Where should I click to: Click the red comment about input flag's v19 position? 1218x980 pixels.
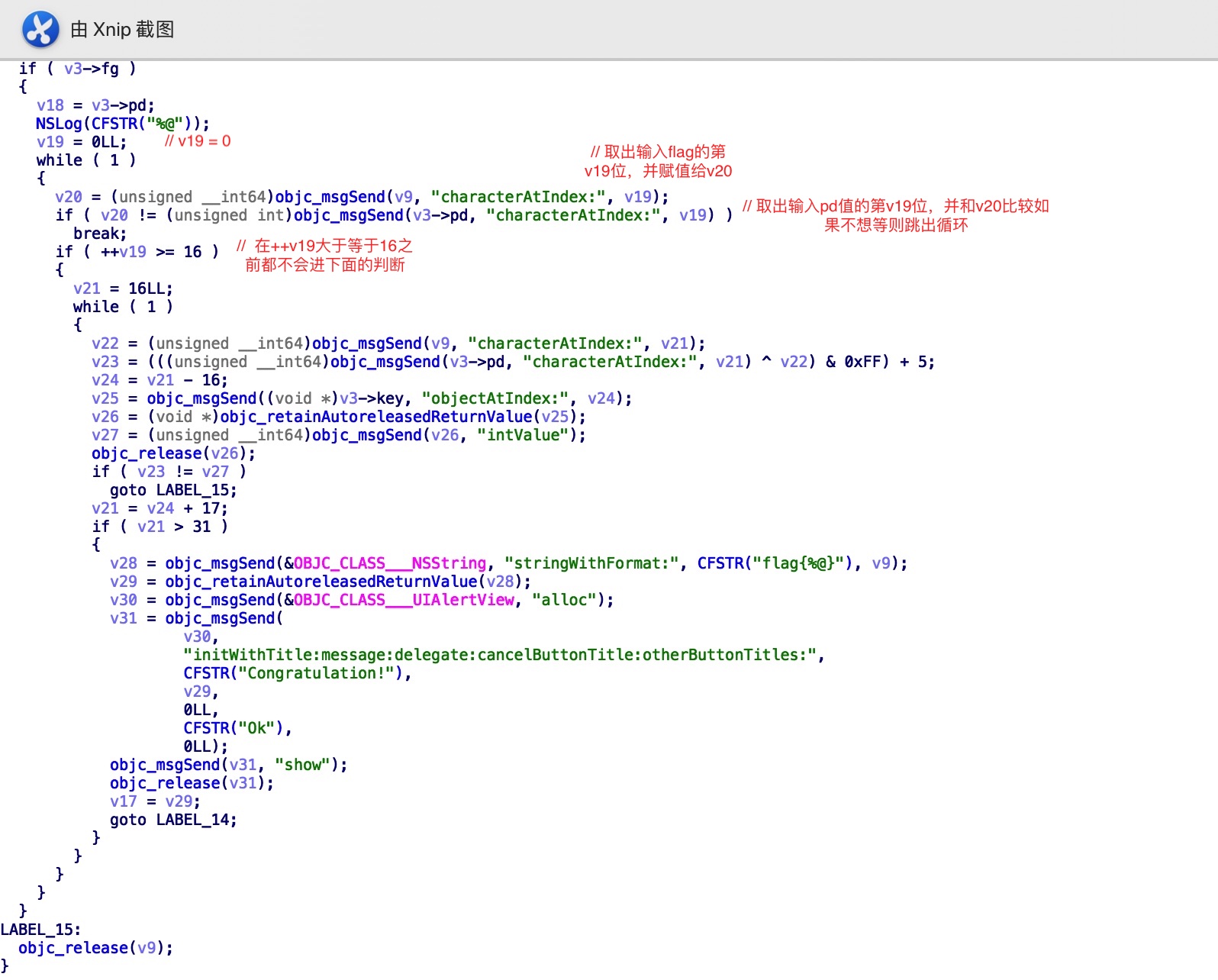pyautogui.click(x=658, y=161)
